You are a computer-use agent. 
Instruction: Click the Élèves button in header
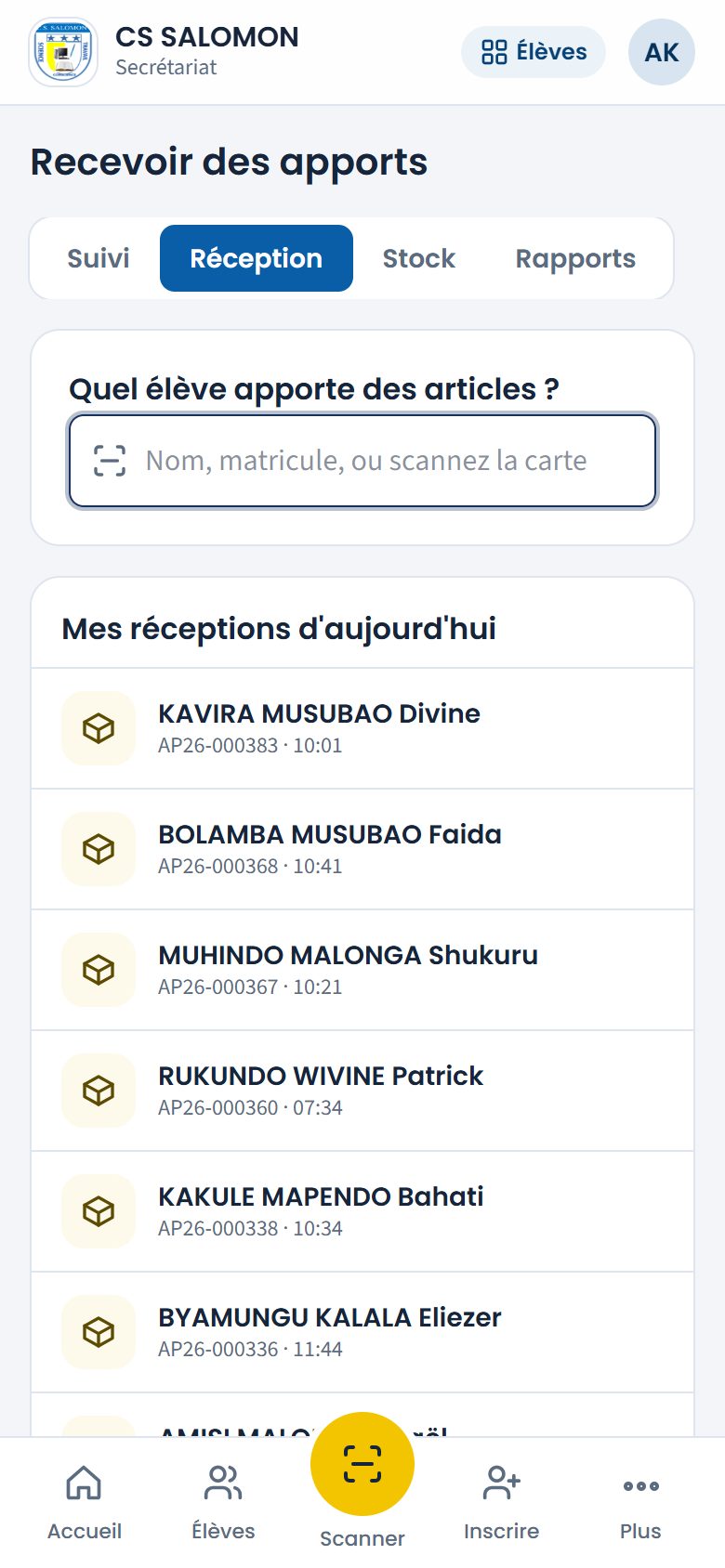[x=534, y=52]
